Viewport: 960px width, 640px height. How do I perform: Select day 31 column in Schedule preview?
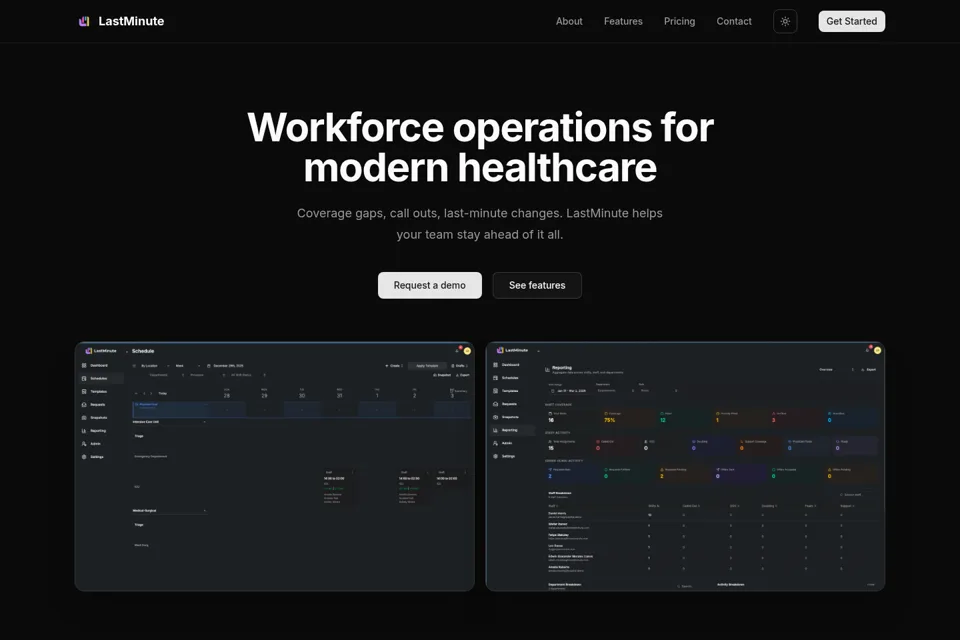point(339,394)
